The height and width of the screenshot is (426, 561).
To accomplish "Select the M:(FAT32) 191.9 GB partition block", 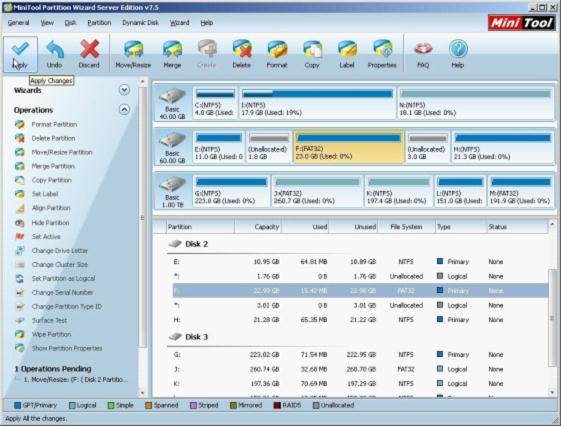I will pos(520,191).
